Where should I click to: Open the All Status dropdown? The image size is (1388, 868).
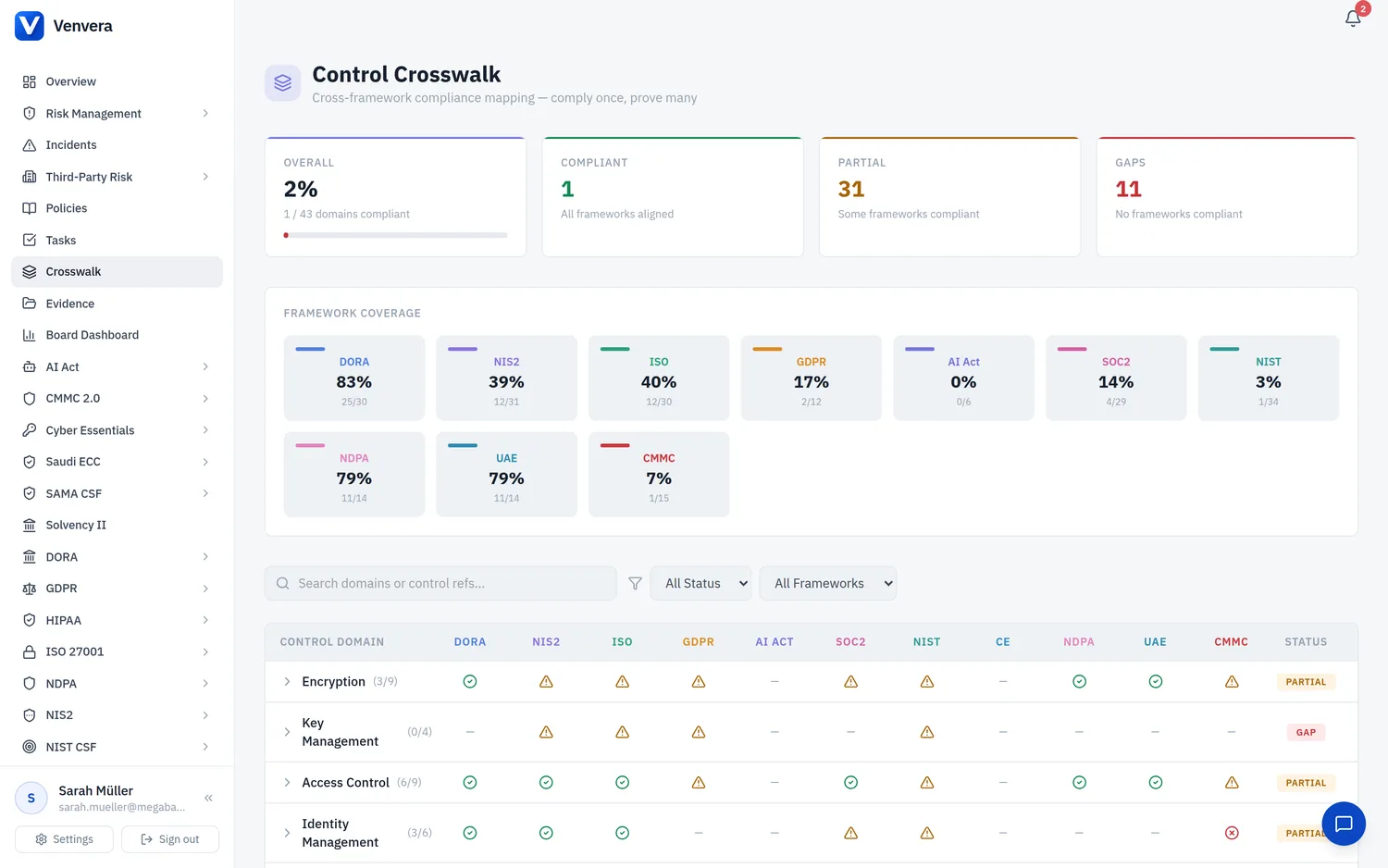pos(701,584)
